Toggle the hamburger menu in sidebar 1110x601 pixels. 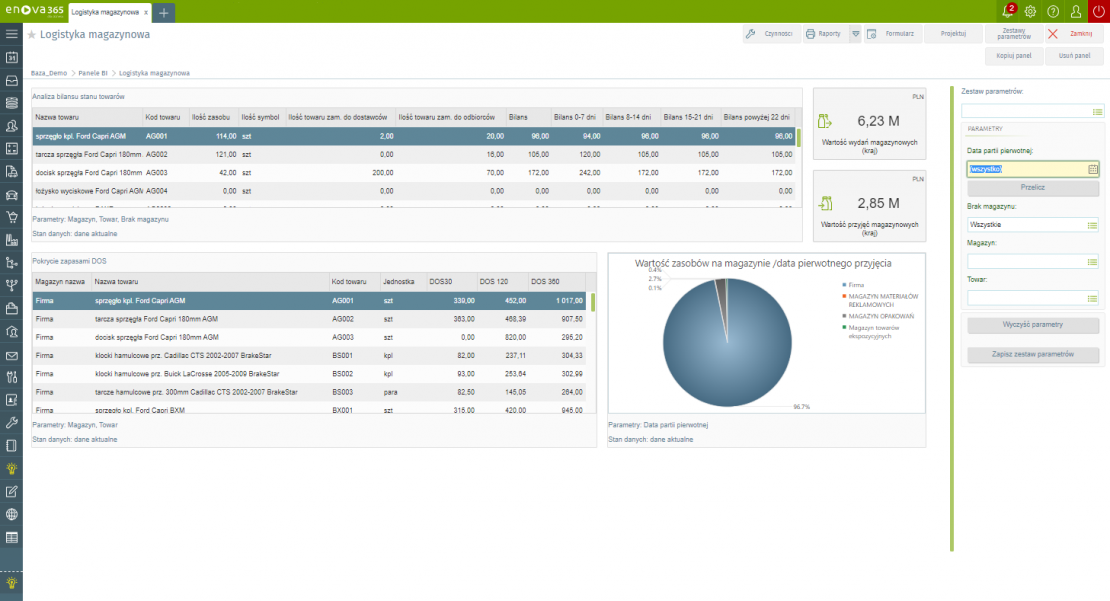[12, 34]
